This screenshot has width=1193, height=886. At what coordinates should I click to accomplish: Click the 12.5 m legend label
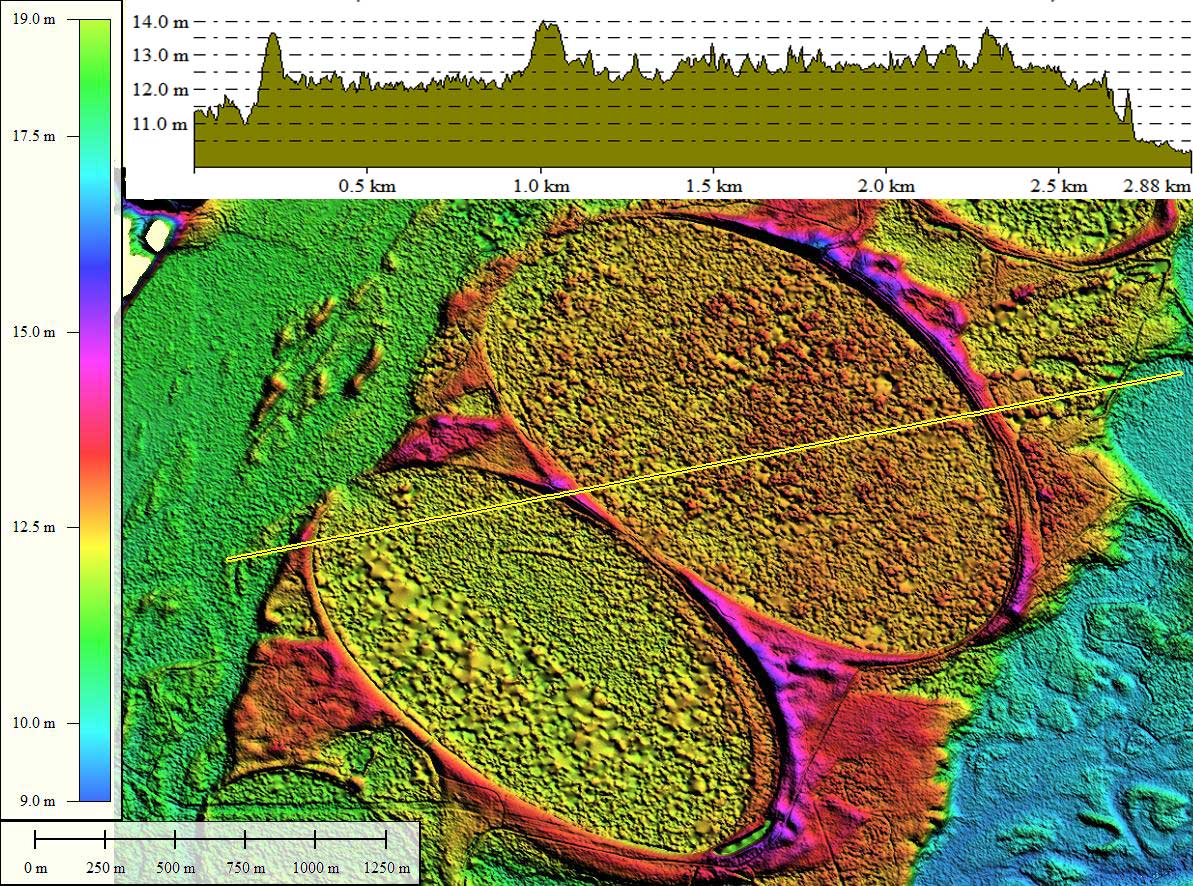pos(34,527)
